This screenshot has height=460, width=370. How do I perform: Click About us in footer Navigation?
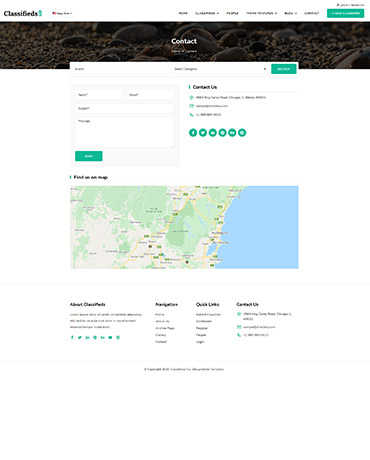point(162,321)
